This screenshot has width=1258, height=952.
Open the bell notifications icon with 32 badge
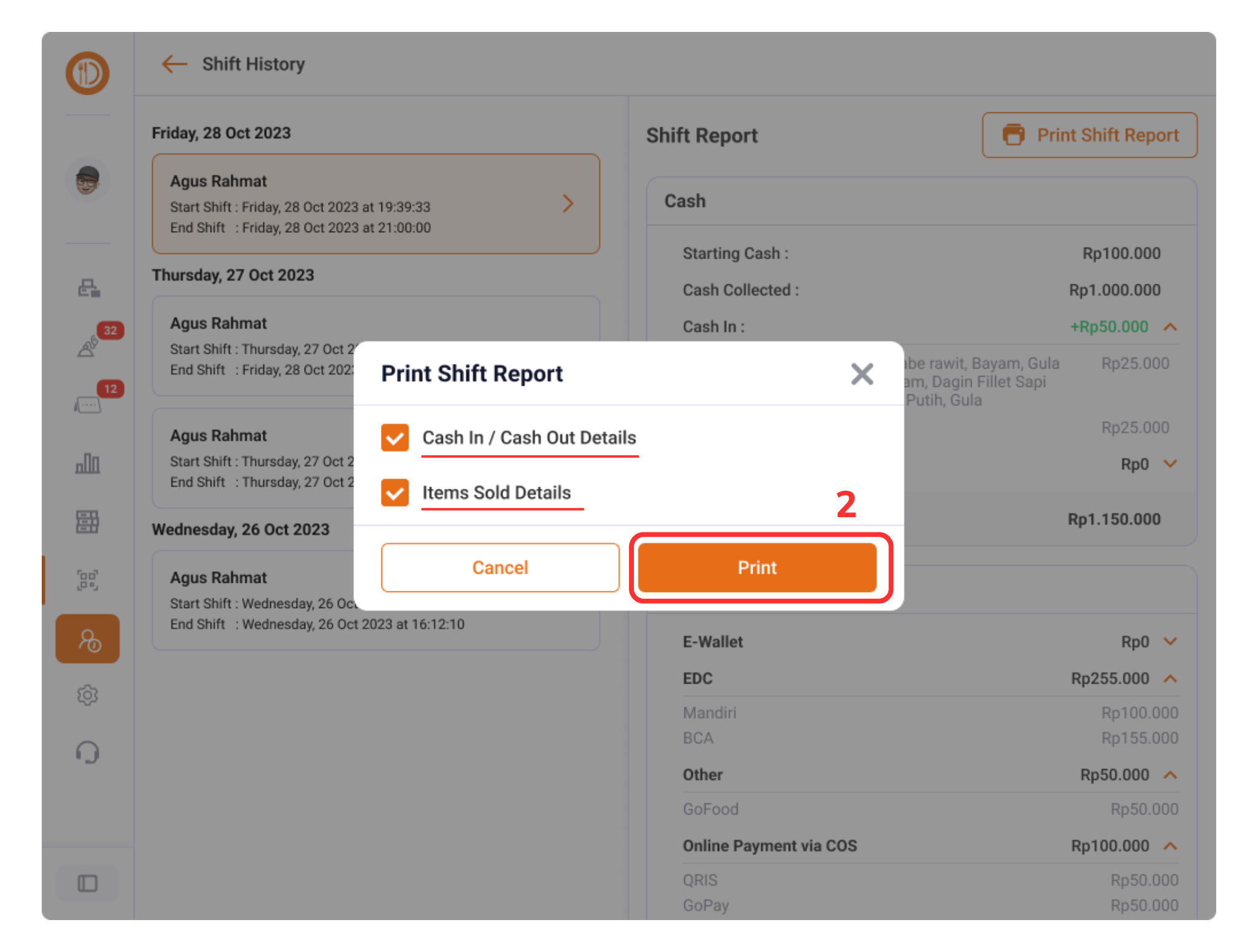point(88,345)
